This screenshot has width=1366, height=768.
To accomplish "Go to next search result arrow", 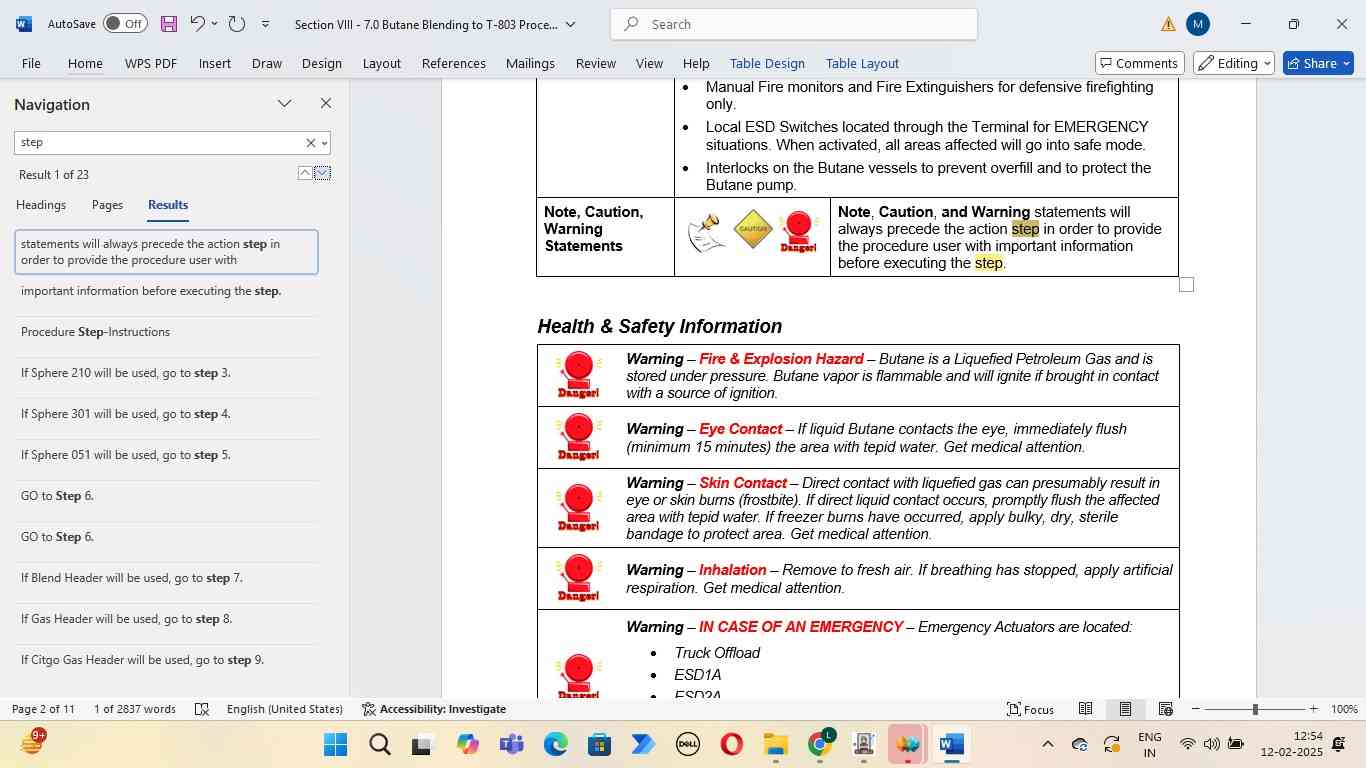I will click(x=322, y=174).
